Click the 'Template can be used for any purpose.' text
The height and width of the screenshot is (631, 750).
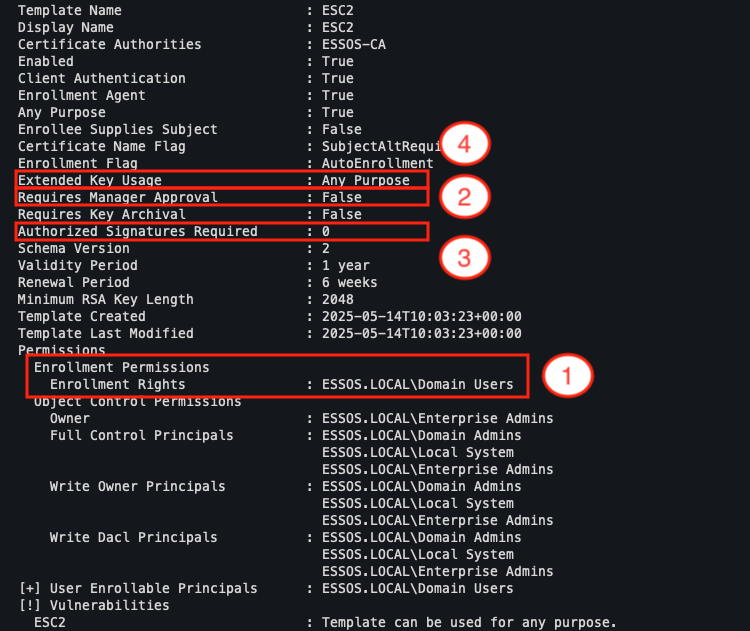pos(469,622)
